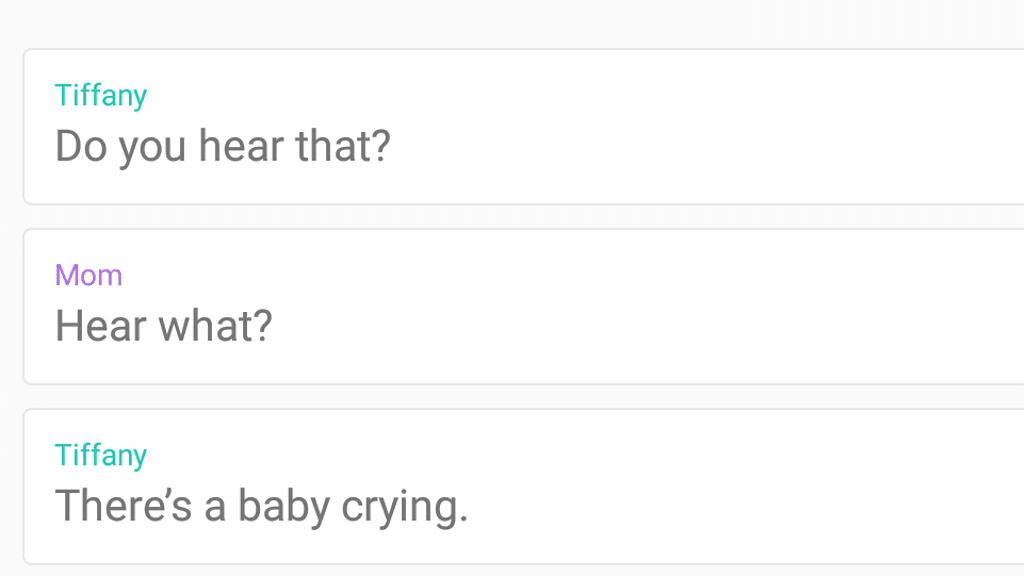Click the word "Do" in Tiffany's first message
Image resolution: width=1024 pixels, height=576 pixels.
pyautogui.click(x=80, y=146)
